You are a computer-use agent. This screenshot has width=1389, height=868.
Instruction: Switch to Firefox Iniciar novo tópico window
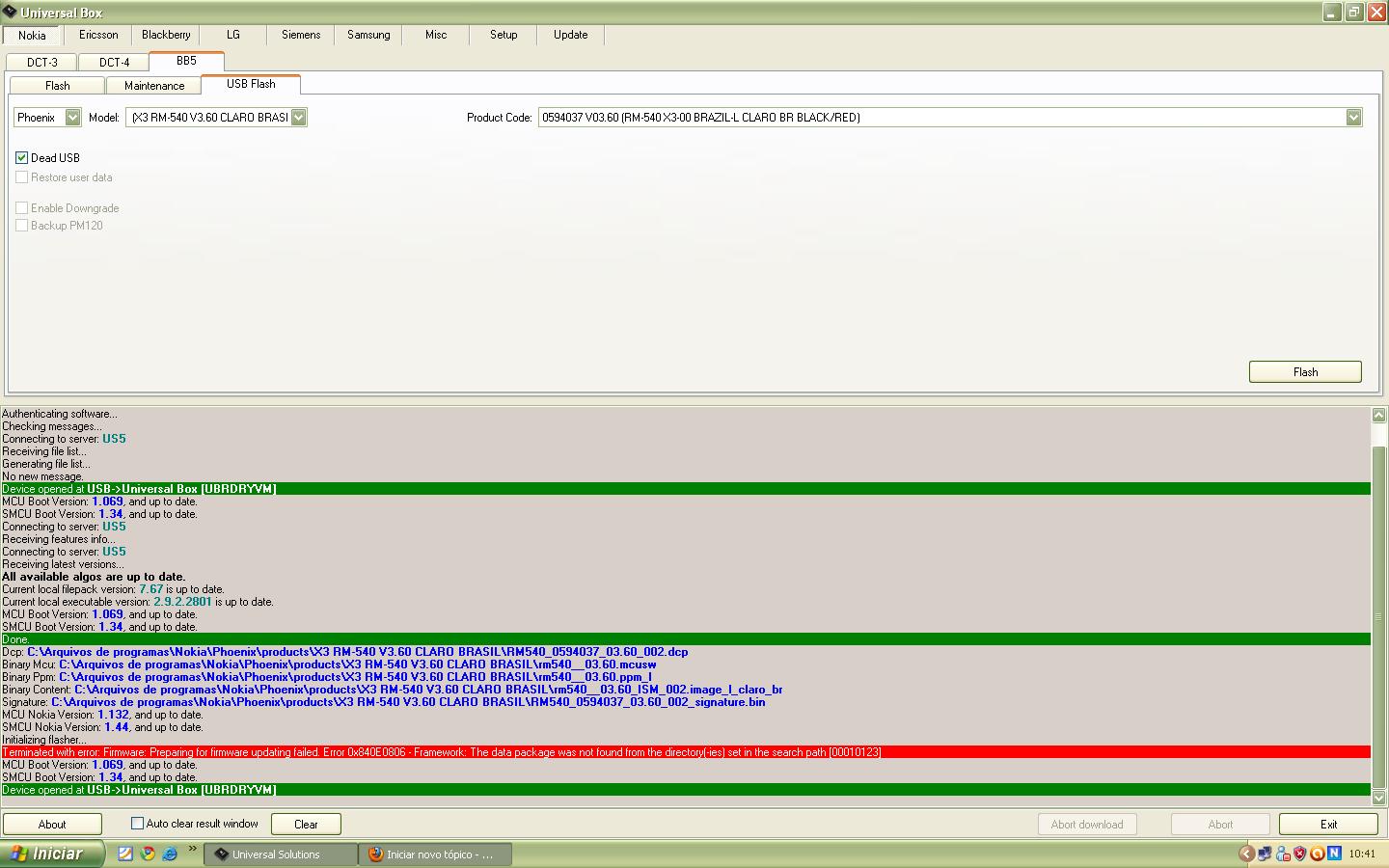click(437, 854)
